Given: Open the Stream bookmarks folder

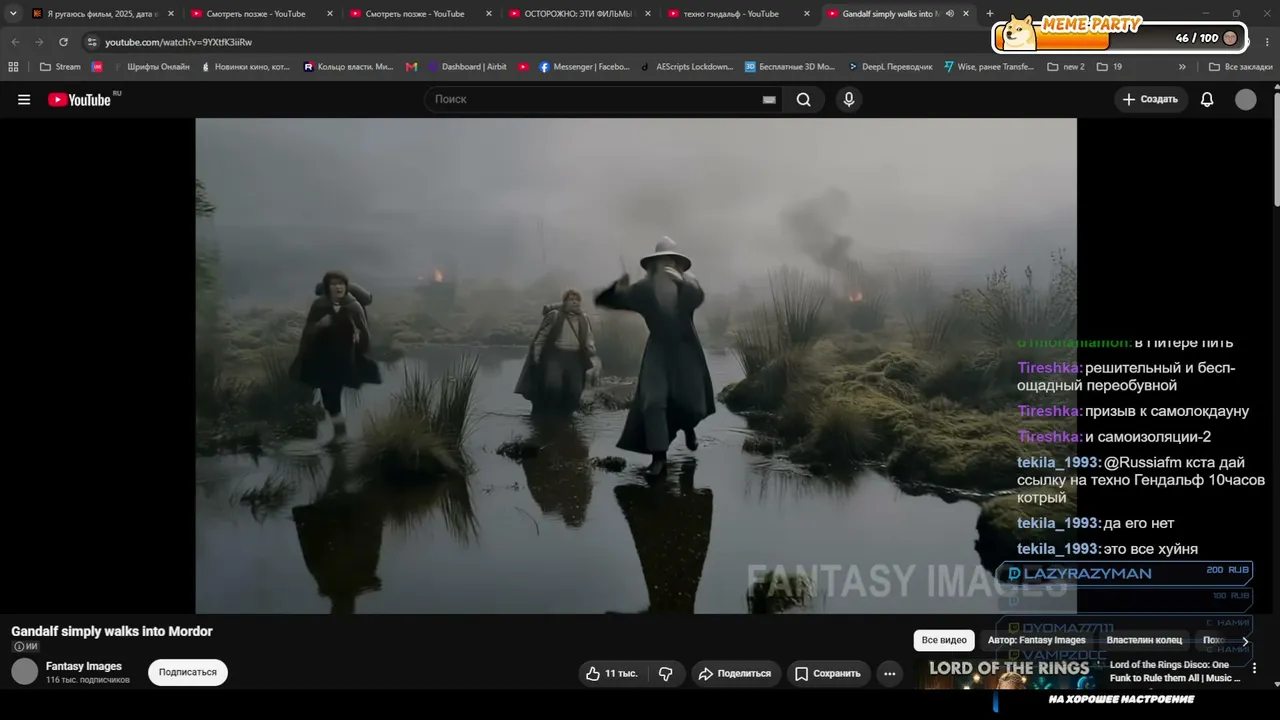Looking at the screenshot, I should click(x=60, y=67).
